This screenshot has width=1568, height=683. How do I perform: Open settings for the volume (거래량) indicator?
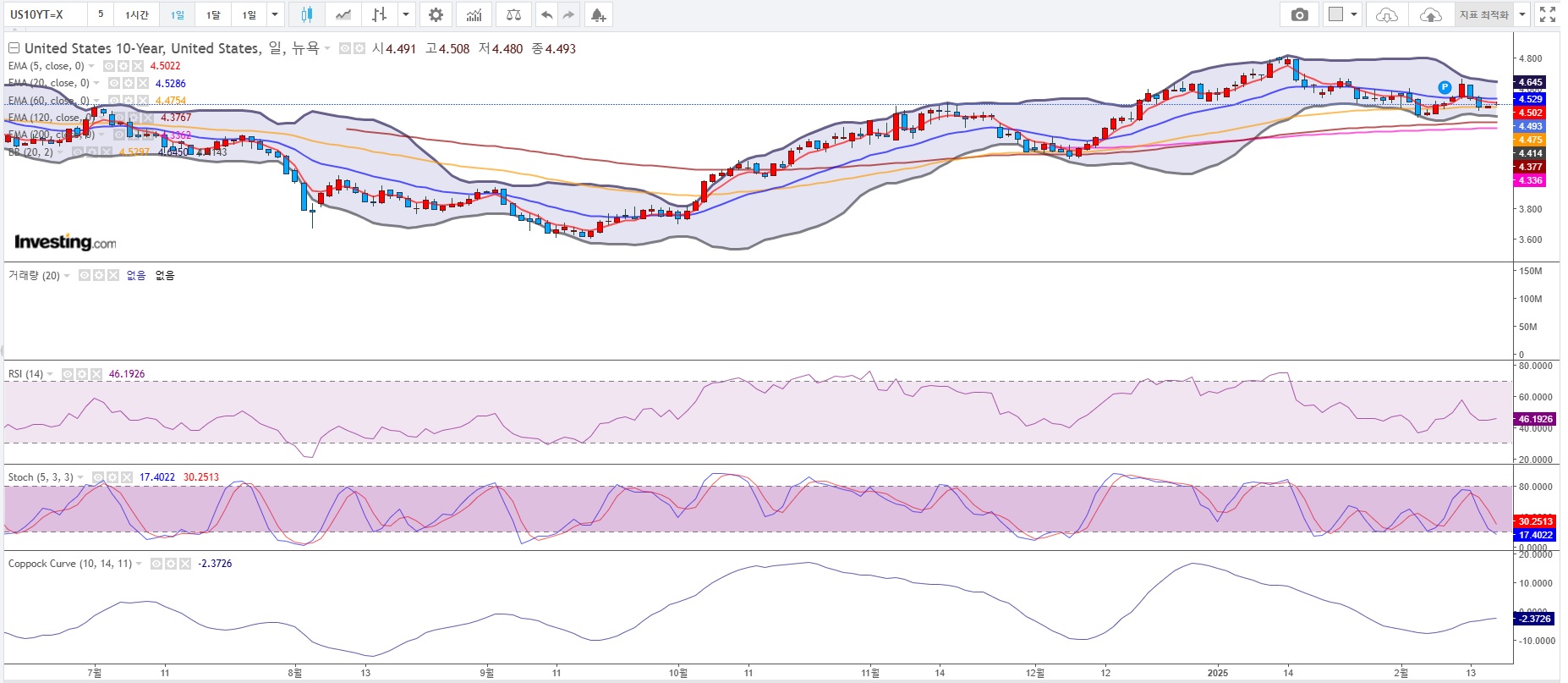tap(99, 276)
